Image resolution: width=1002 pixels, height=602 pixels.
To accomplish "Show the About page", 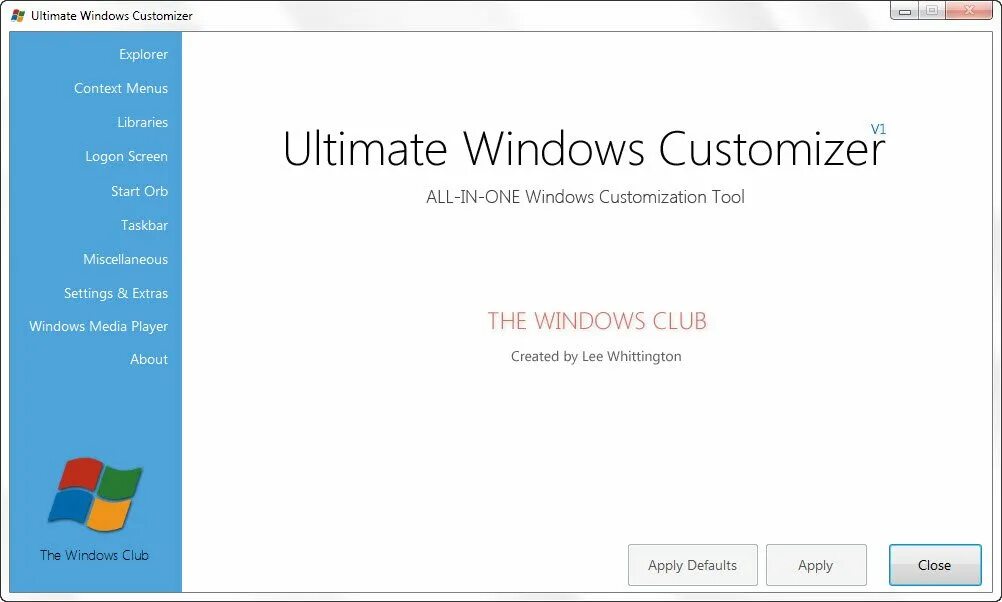I will [149, 359].
